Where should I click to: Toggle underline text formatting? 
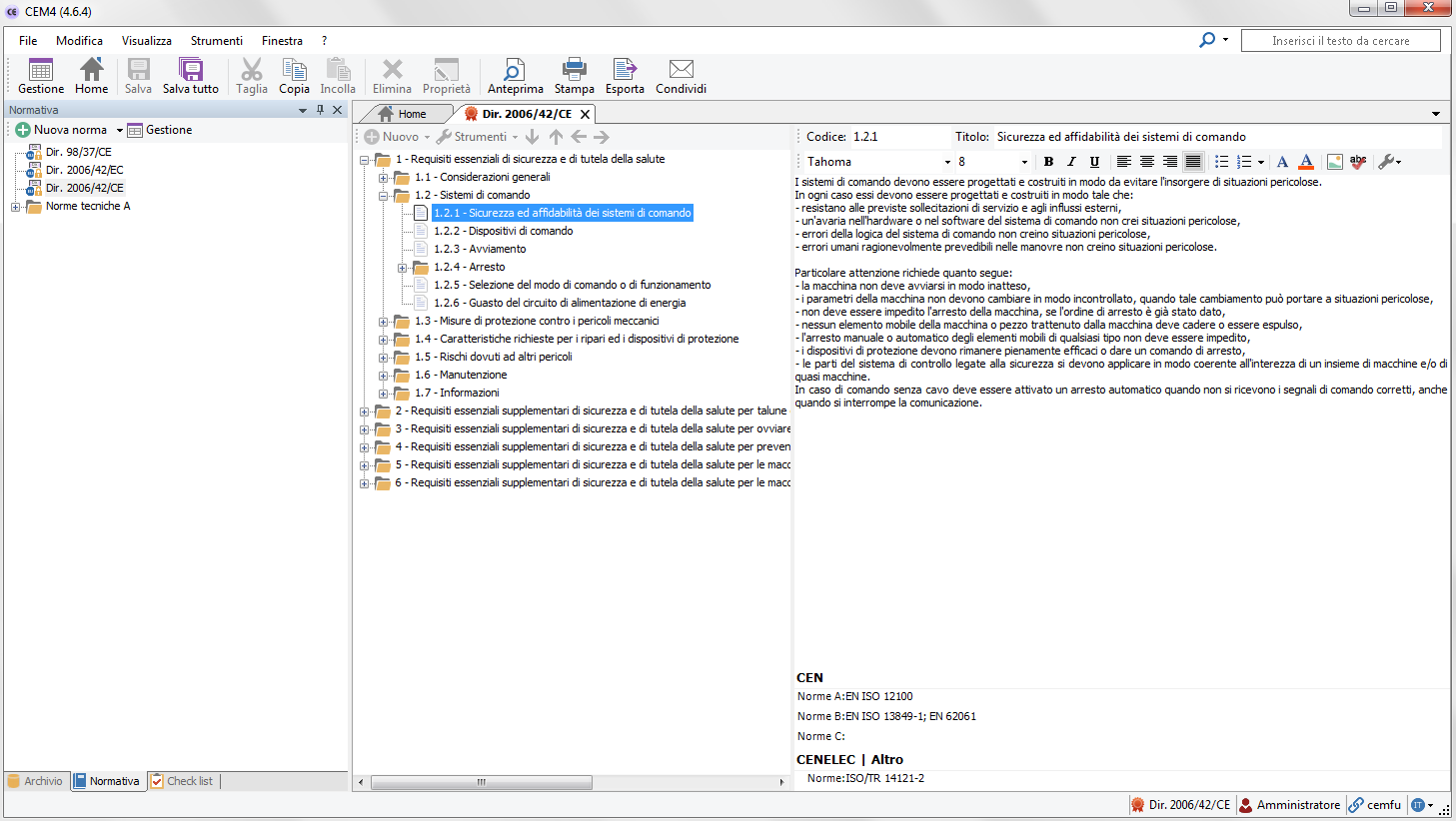[x=1094, y=162]
